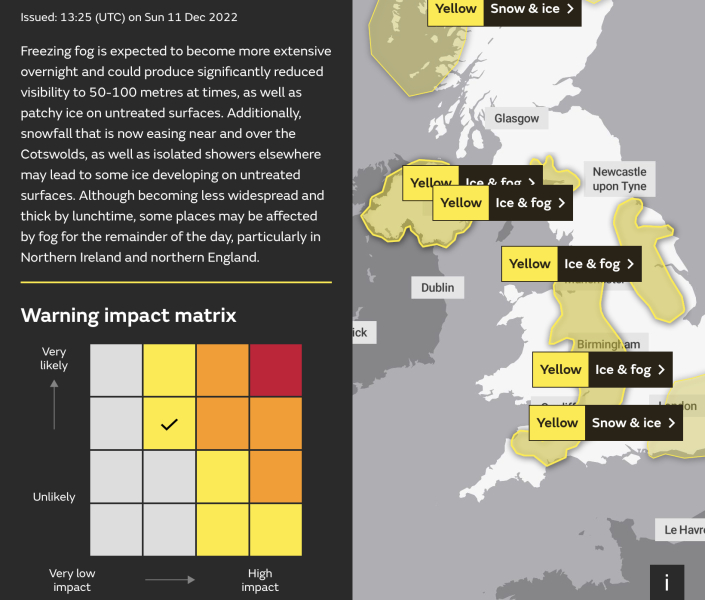Viewport: 705px width, 600px height.
Task: Expand chevron on Ice & fog near Birmingham
Action: (661, 370)
